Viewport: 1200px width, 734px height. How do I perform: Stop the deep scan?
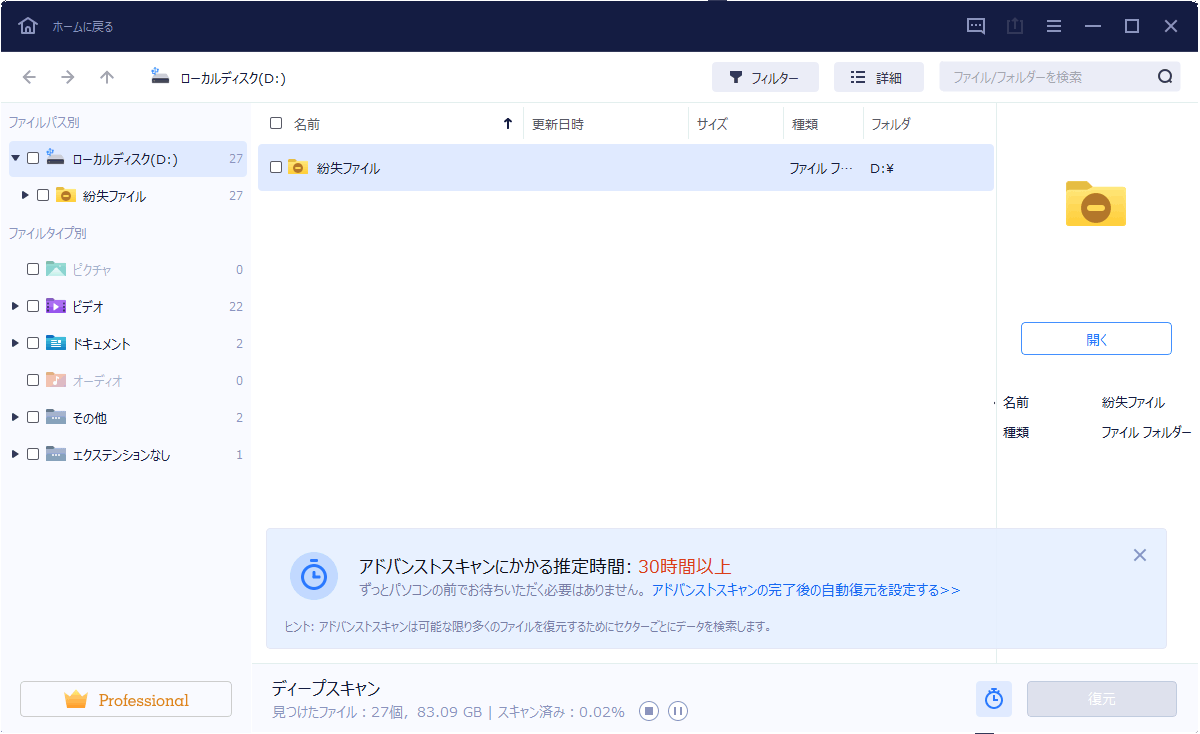click(649, 711)
